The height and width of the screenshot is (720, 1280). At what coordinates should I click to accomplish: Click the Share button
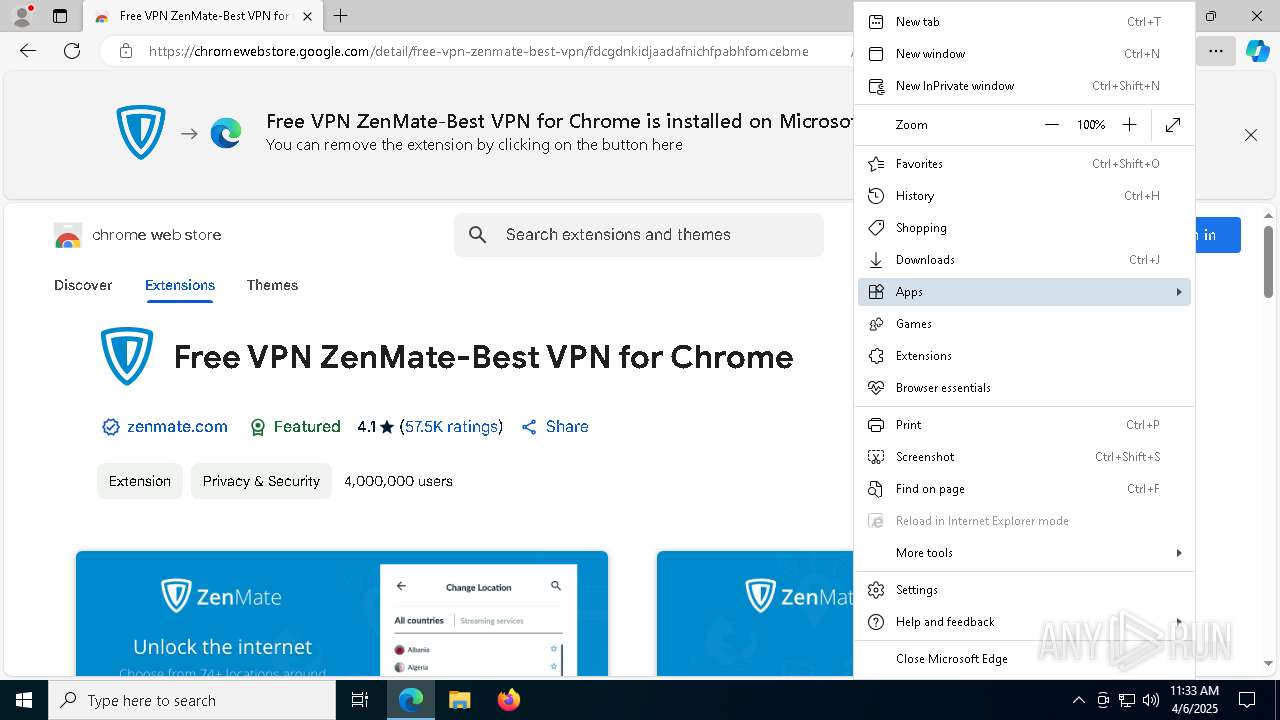[x=555, y=427]
